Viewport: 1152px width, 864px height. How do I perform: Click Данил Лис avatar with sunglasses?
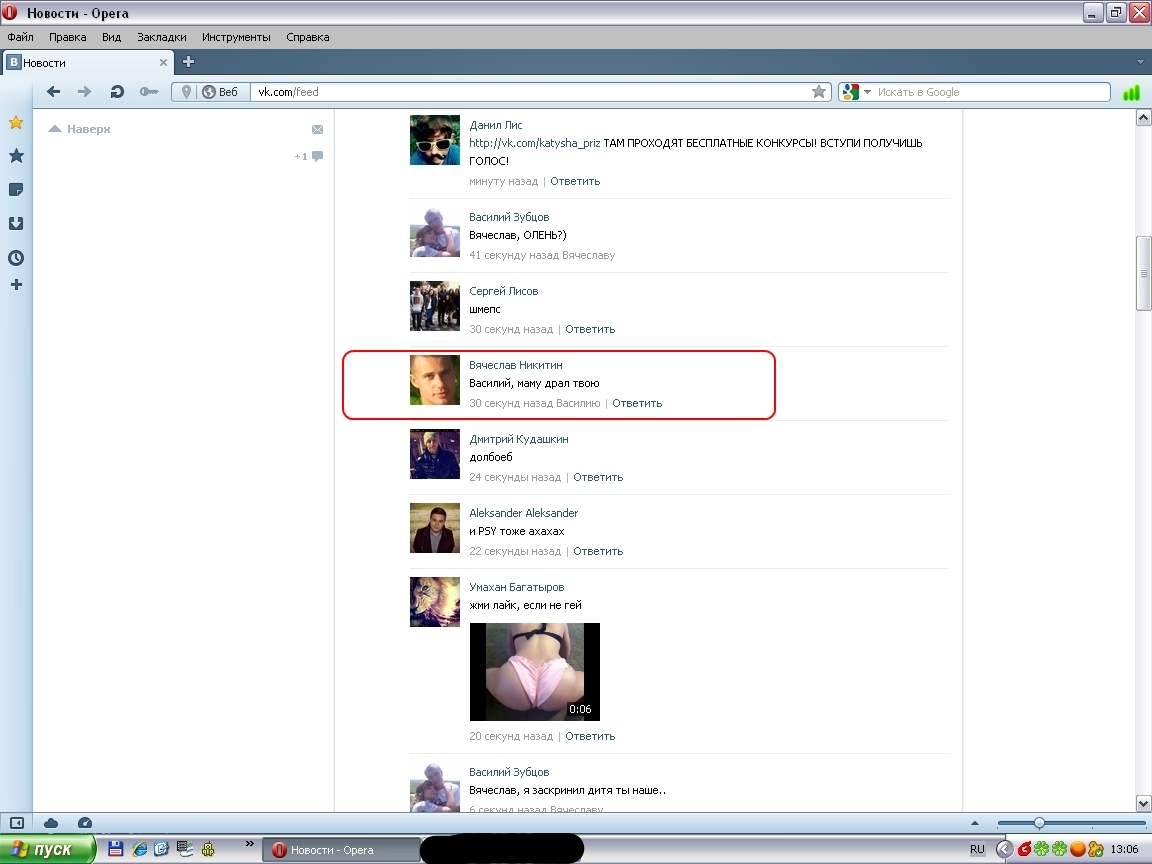pos(435,140)
